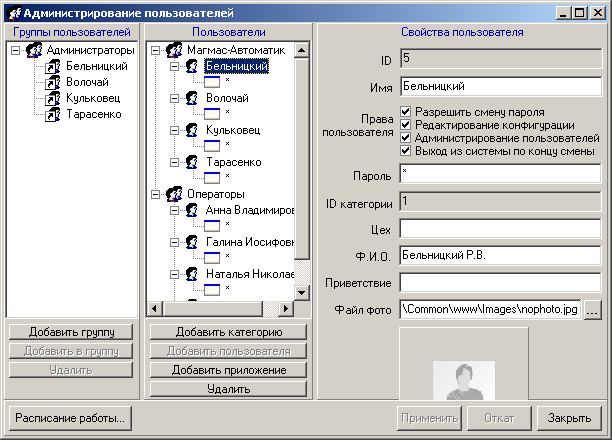The width and height of the screenshot is (612, 440).
Task: Click the Операторы category icon
Action: [x=174, y=194]
